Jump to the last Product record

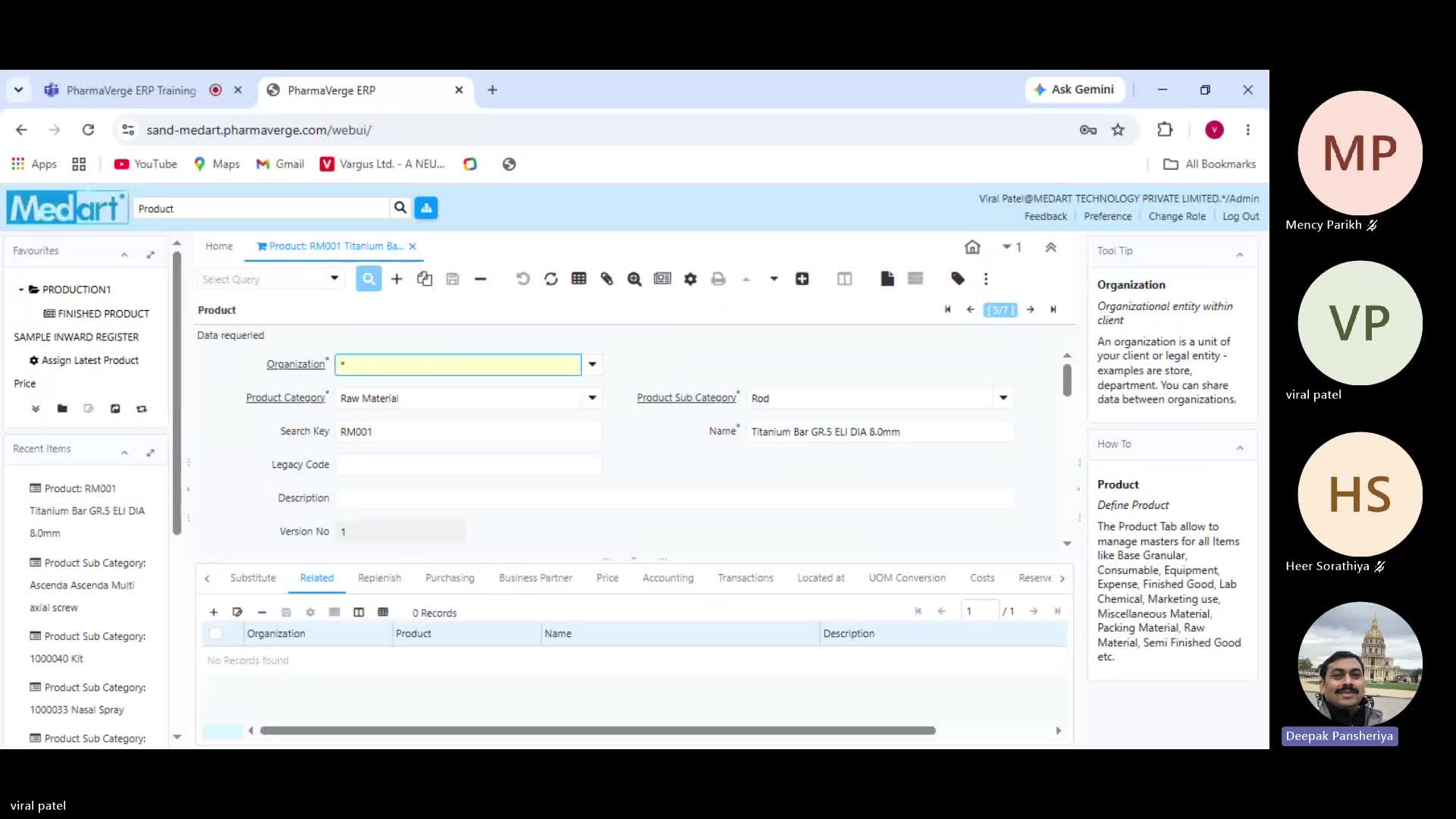click(1053, 309)
